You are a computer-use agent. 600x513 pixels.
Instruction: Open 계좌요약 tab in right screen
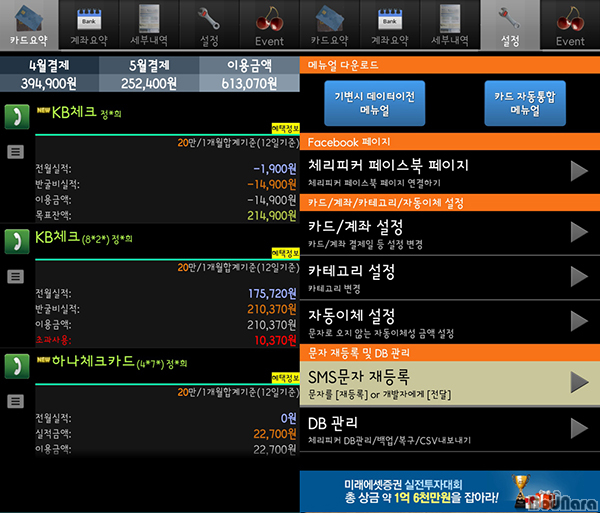tap(390, 25)
